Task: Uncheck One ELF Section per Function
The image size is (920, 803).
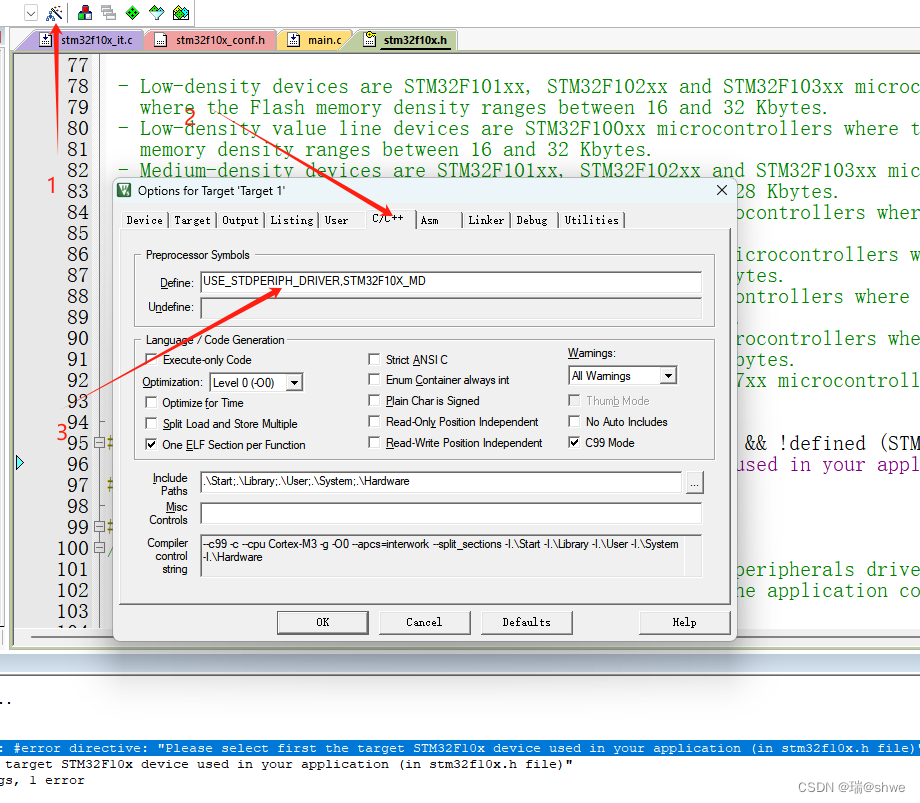Action: (152, 444)
